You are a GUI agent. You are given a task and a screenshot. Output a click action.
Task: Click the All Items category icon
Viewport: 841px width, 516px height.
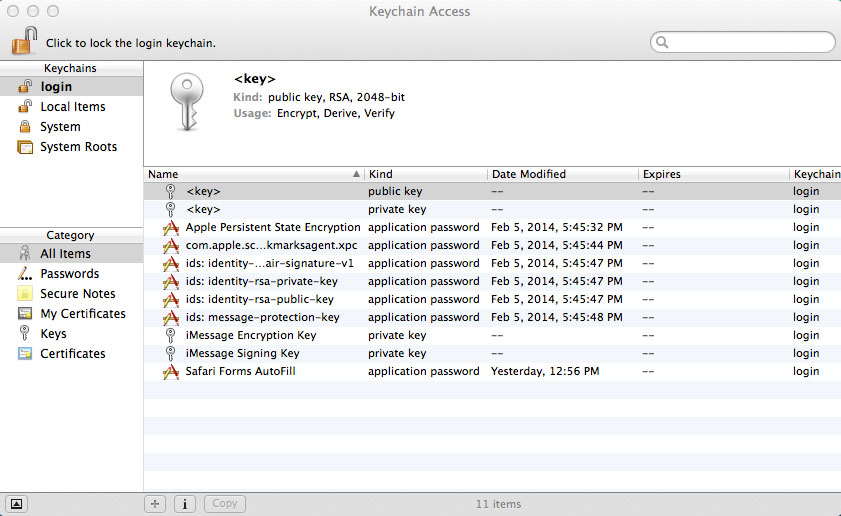click(25, 253)
